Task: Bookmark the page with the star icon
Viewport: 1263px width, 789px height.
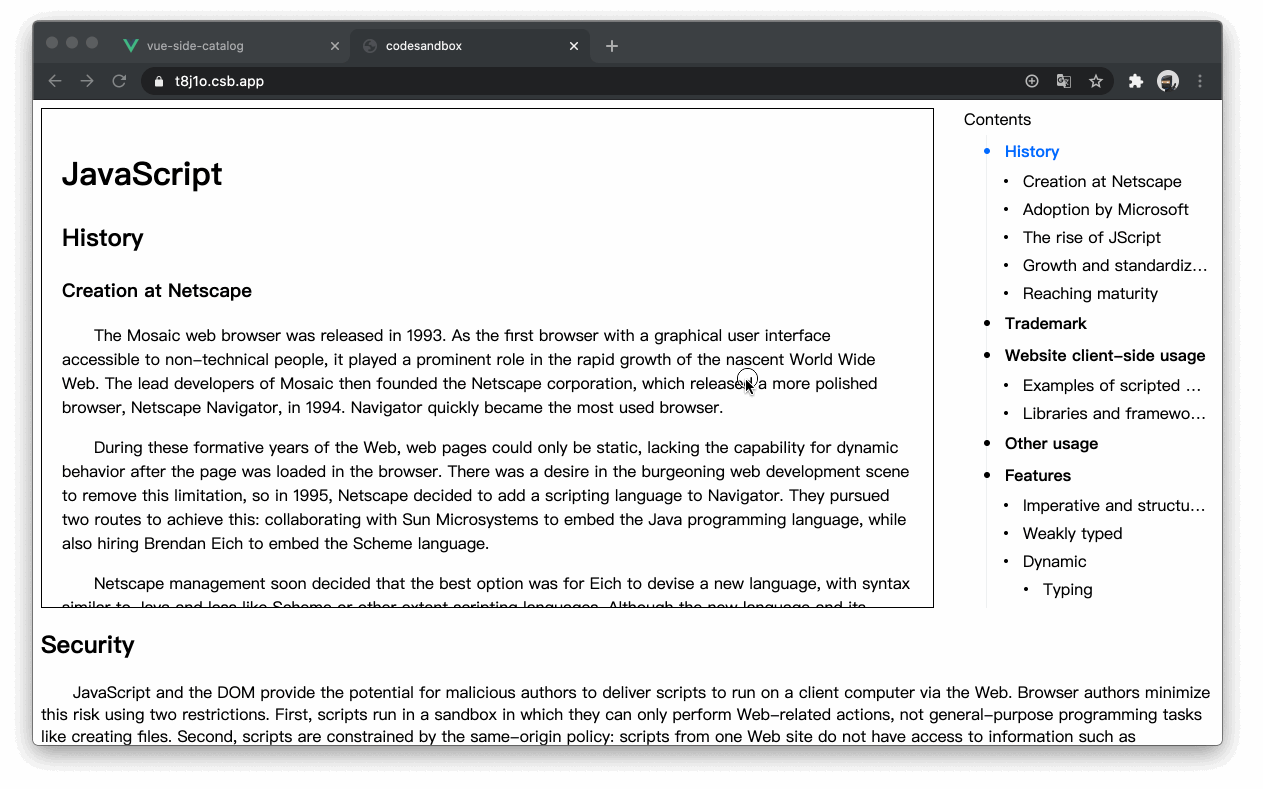Action: point(1096,81)
